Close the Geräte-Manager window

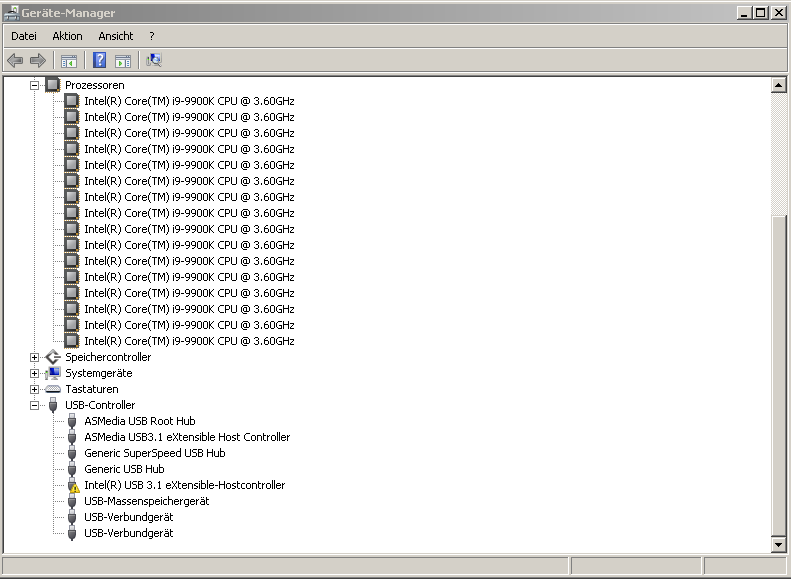tap(778, 13)
